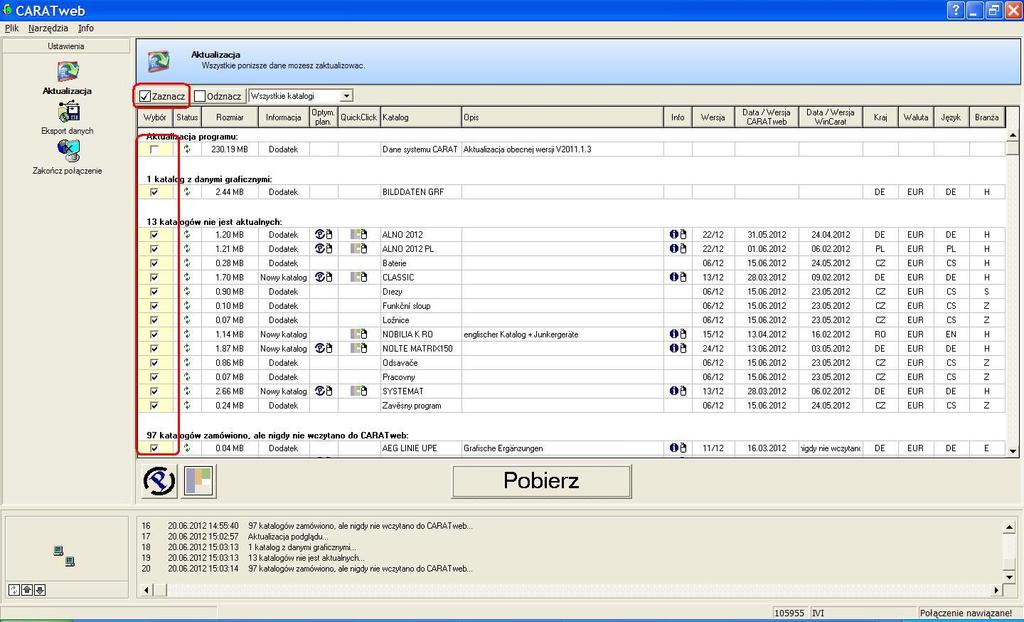1024x622 pixels.
Task: Check the Dane systemu CARAT checkbox
Action: click(x=154, y=149)
